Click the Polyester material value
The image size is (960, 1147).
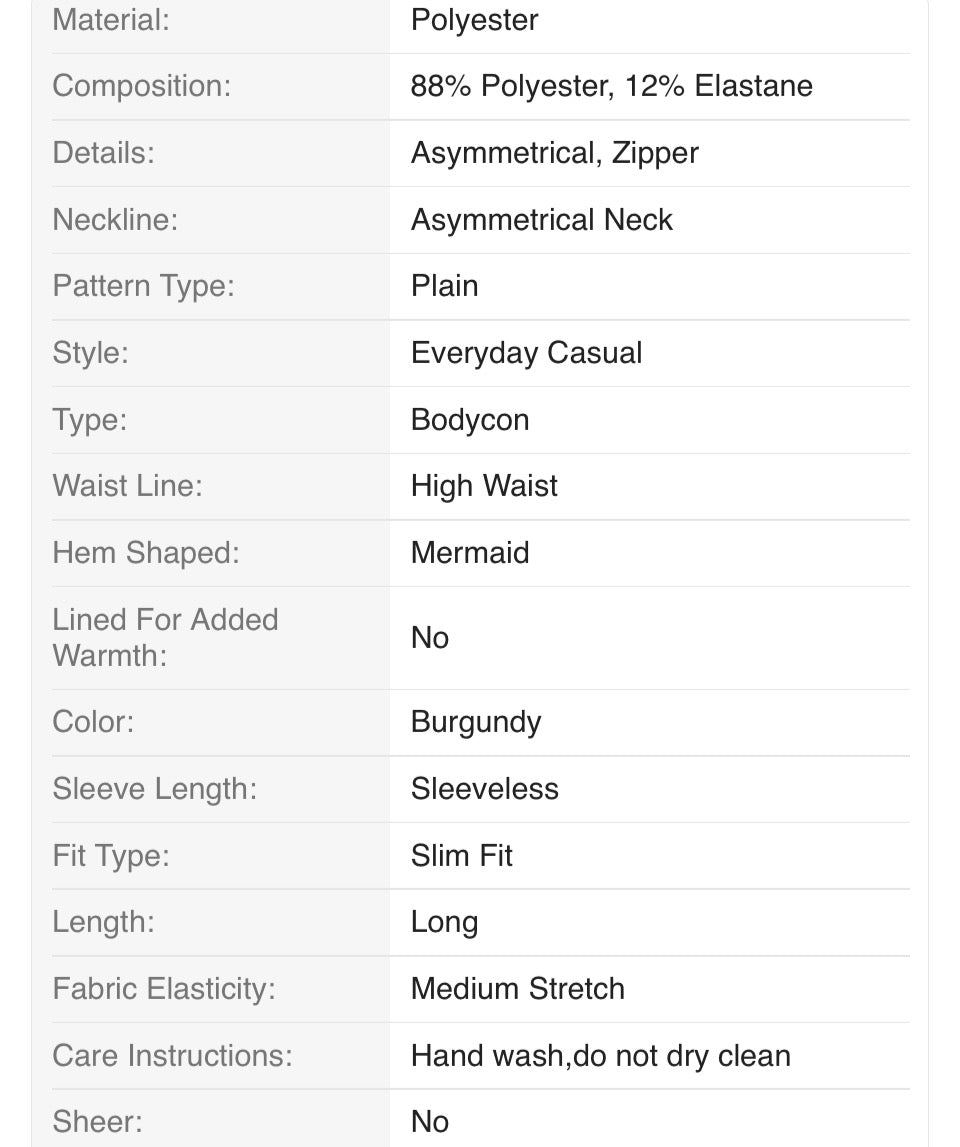point(474,20)
